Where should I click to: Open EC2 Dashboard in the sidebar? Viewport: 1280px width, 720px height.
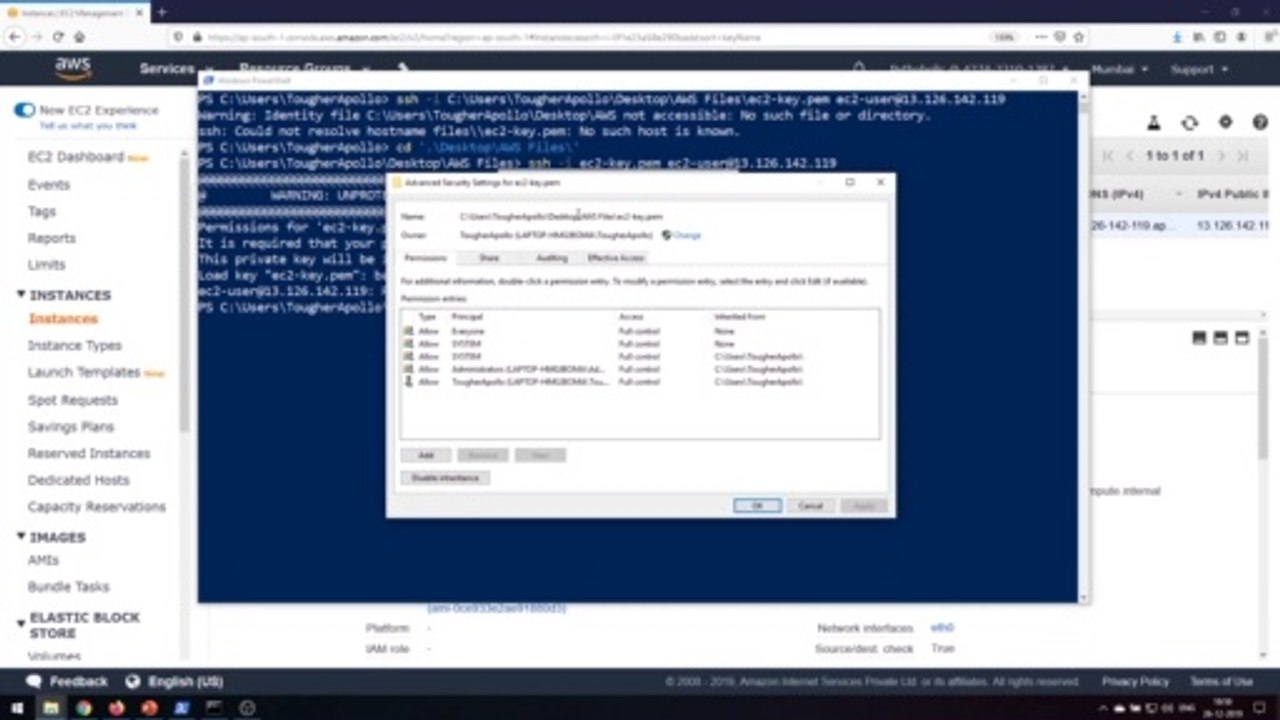[x=76, y=157]
